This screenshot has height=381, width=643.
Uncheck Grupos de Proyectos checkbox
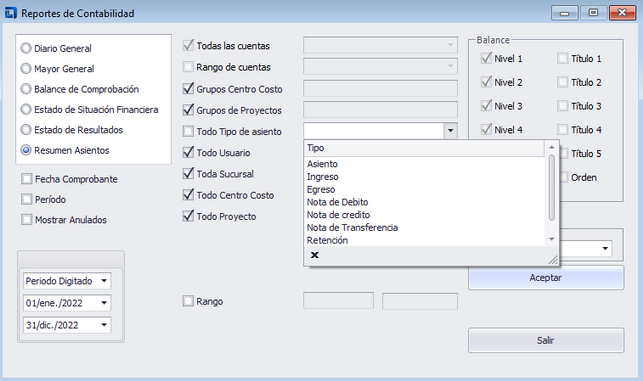[188, 110]
